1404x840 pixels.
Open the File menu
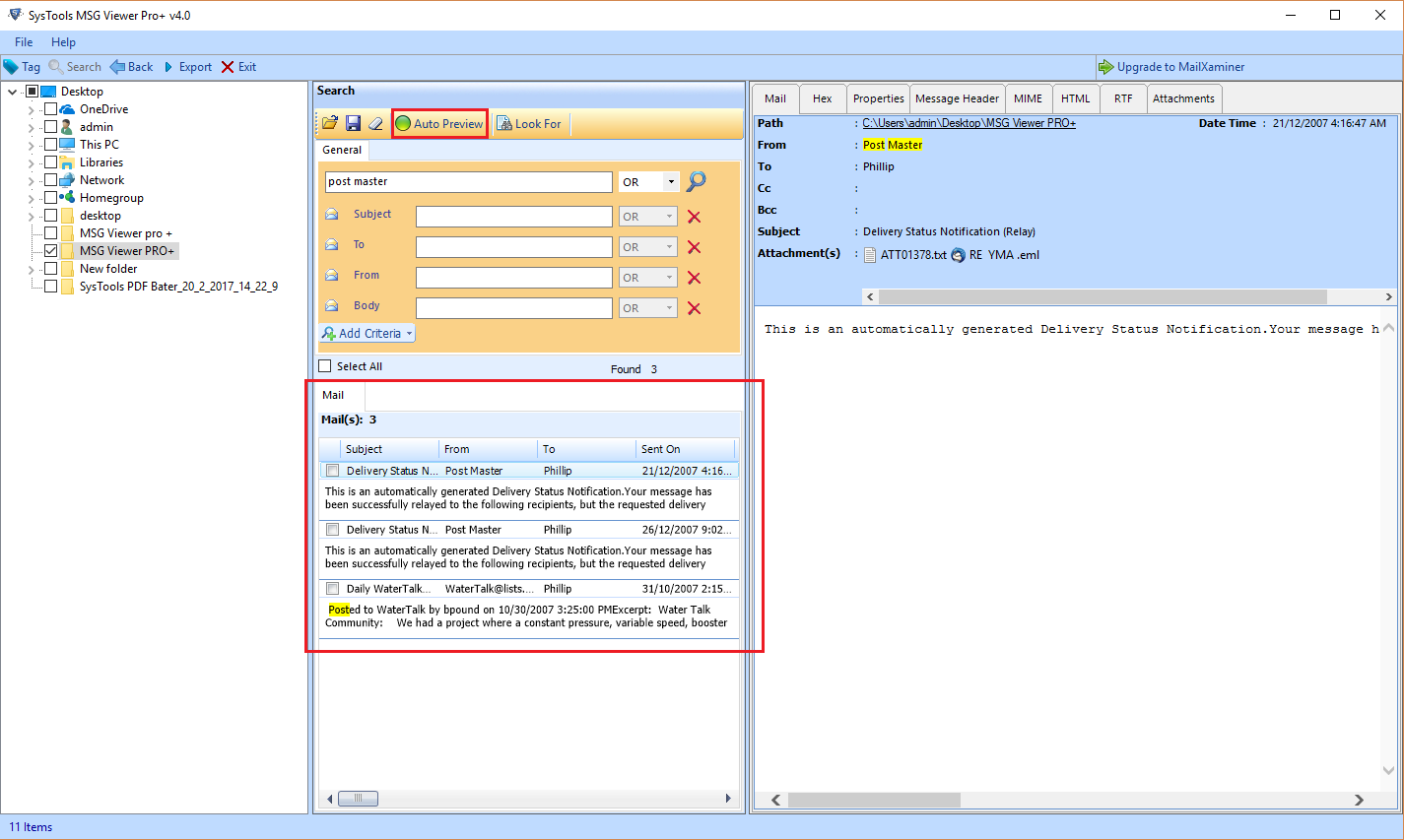[x=24, y=42]
